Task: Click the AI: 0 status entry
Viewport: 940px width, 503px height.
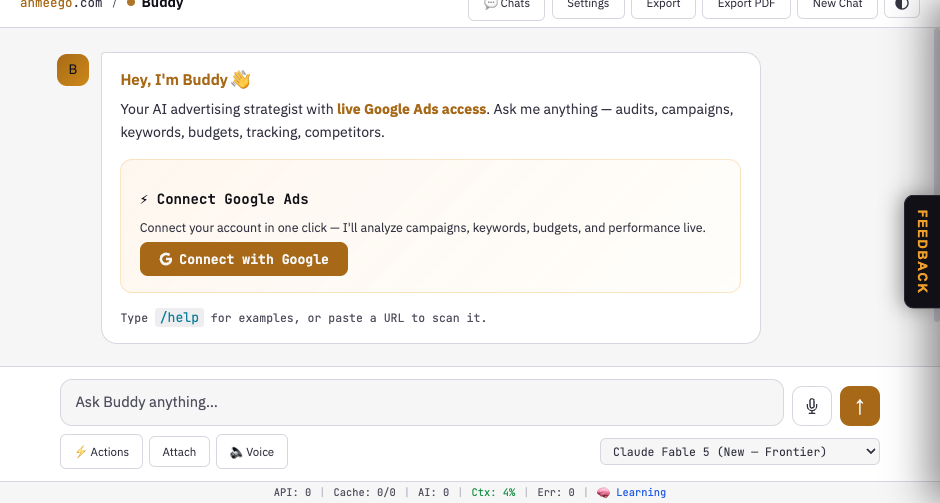Action: point(433,492)
